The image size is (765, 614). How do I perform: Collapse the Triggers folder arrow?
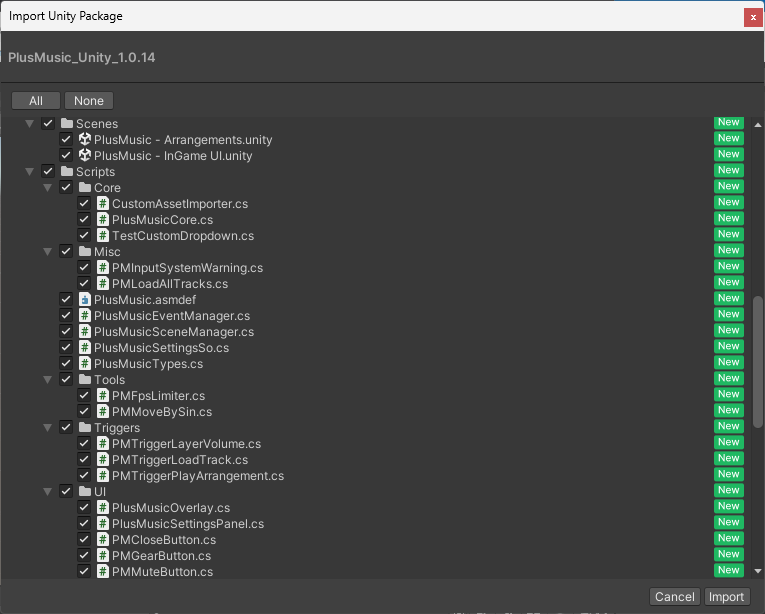pyautogui.click(x=47, y=428)
